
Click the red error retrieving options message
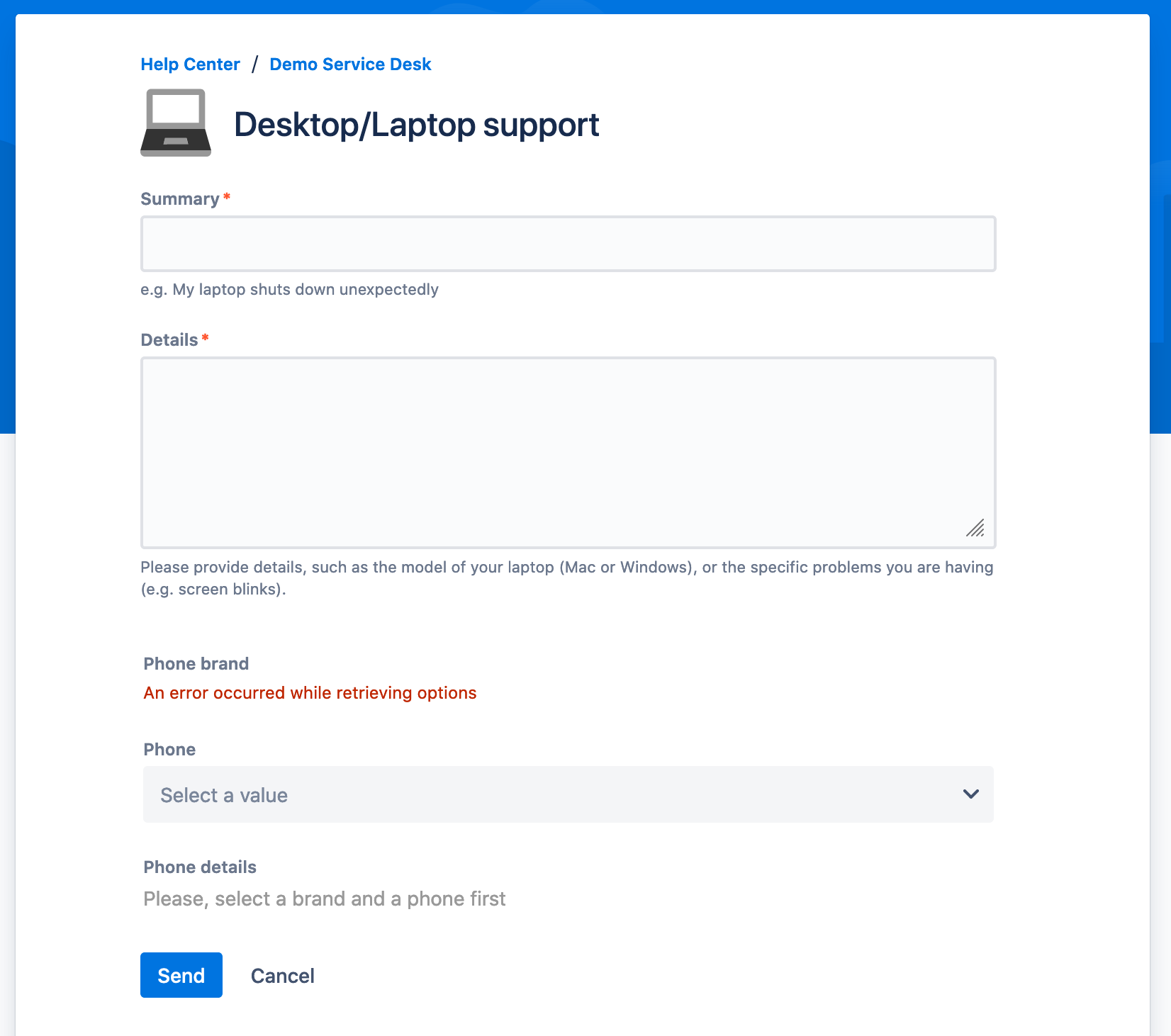point(310,693)
